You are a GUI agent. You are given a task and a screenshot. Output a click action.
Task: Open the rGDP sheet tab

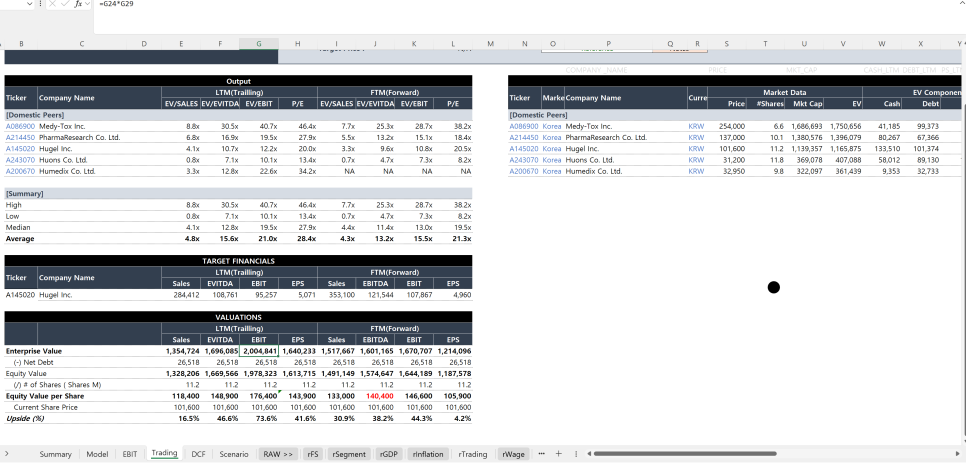click(x=388, y=454)
